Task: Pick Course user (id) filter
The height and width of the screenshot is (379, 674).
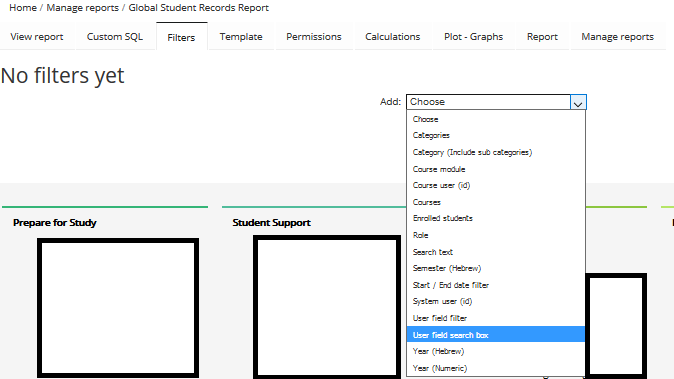Action: (x=496, y=185)
